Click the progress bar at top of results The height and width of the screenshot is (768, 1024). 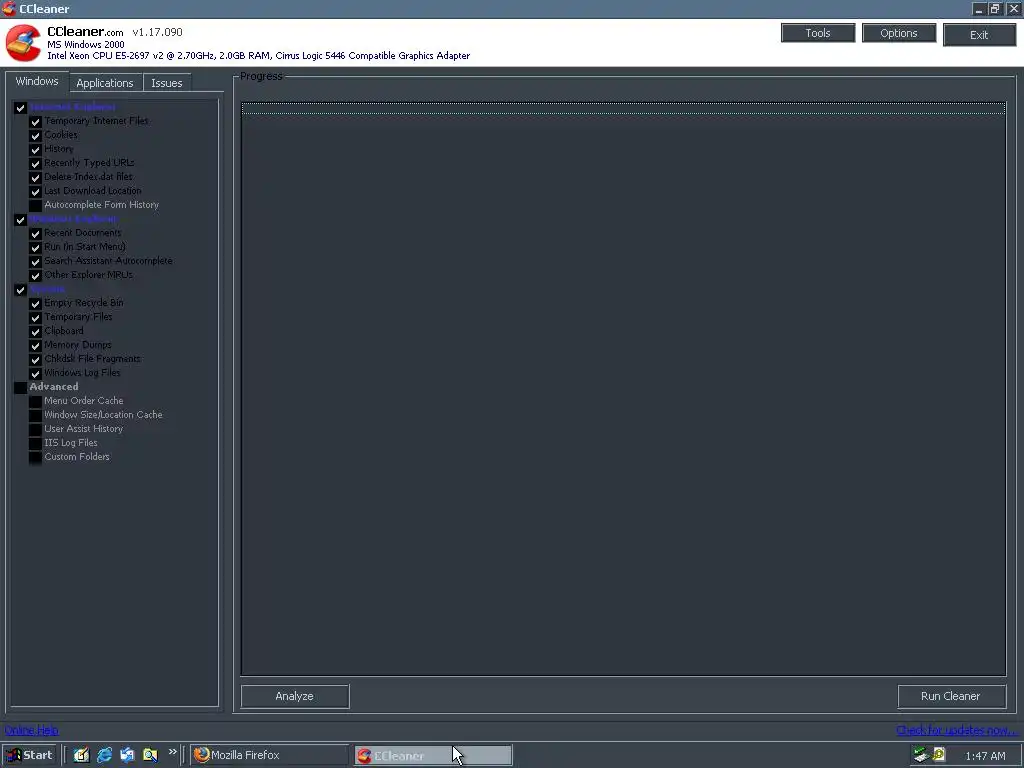[623, 108]
